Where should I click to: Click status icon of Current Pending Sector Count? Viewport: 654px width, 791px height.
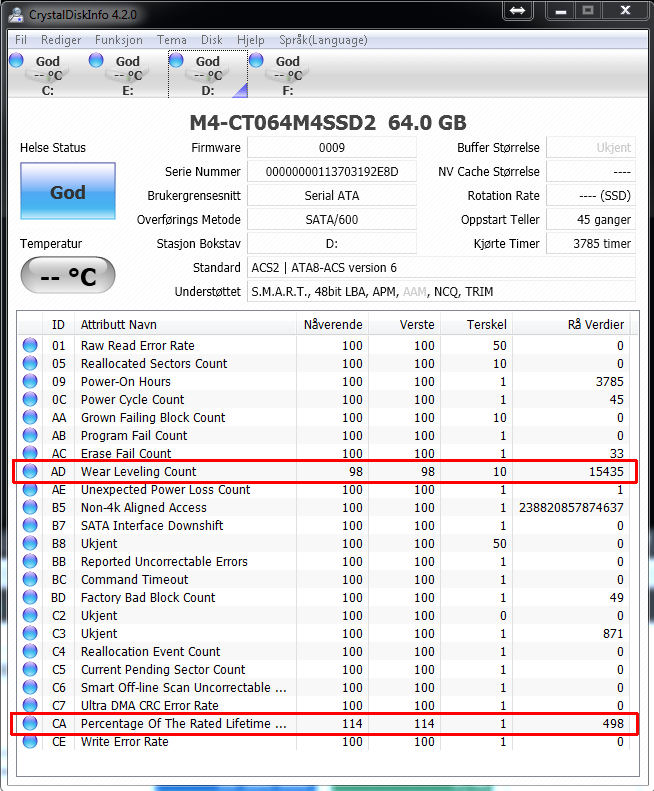point(30,669)
